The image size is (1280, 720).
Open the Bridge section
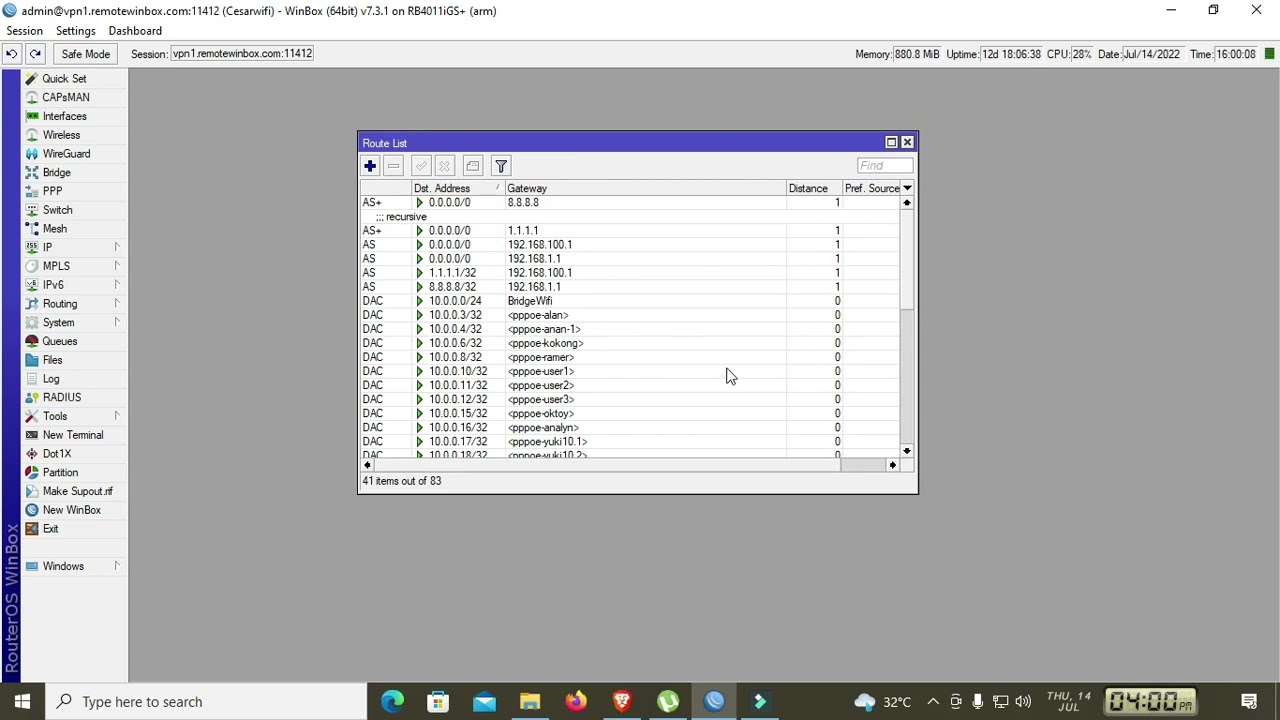pyautogui.click(x=56, y=172)
